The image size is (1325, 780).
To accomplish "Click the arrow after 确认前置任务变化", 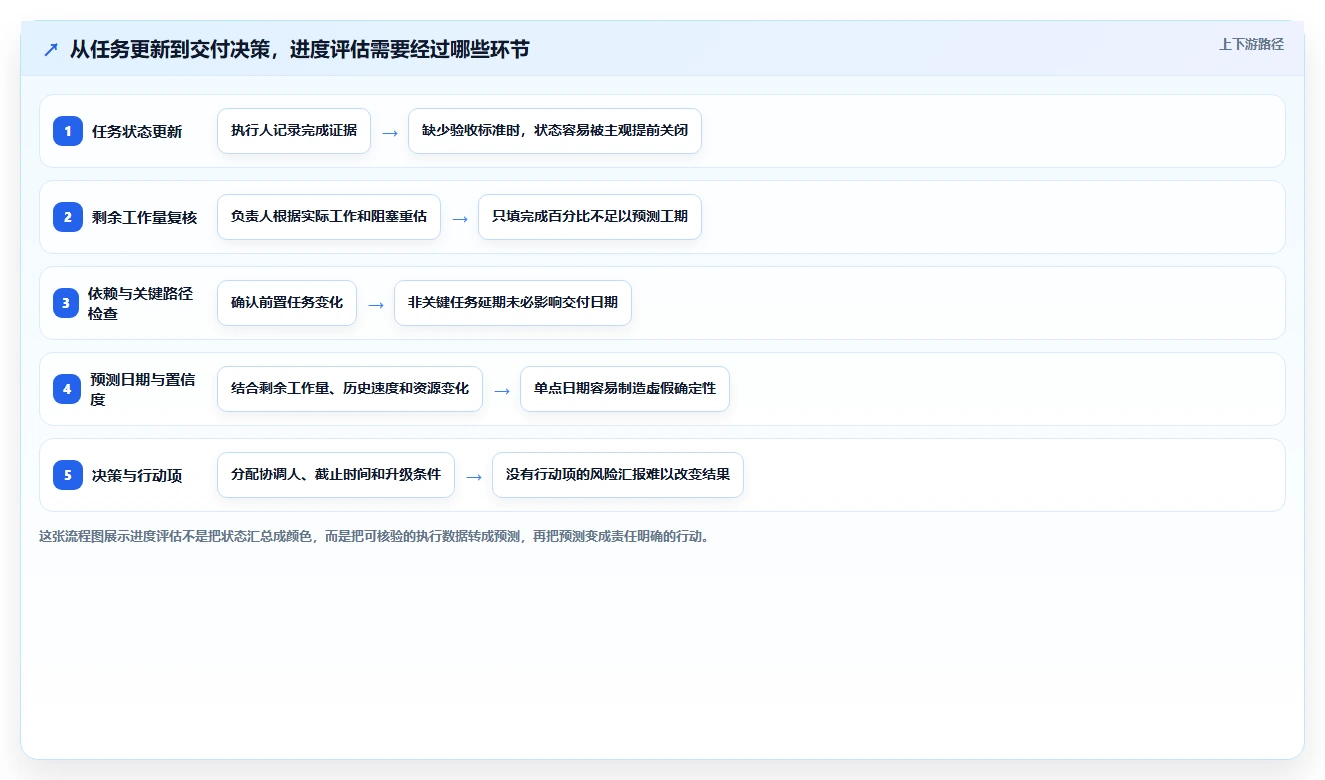I will [376, 304].
